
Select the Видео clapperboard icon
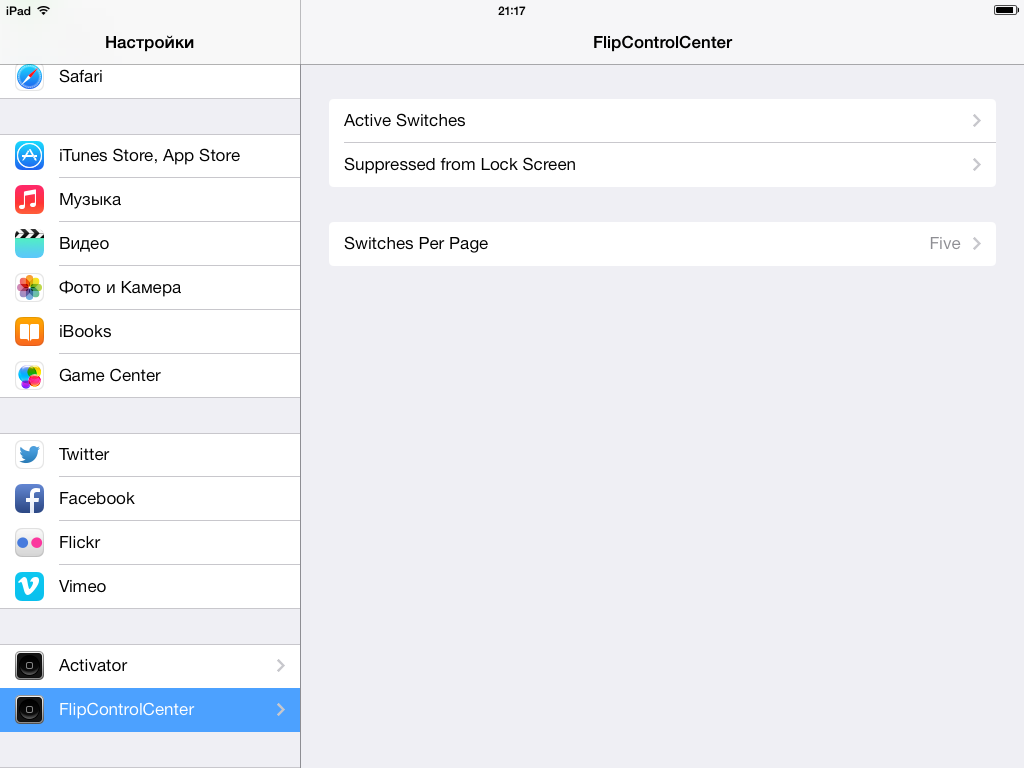coord(29,244)
